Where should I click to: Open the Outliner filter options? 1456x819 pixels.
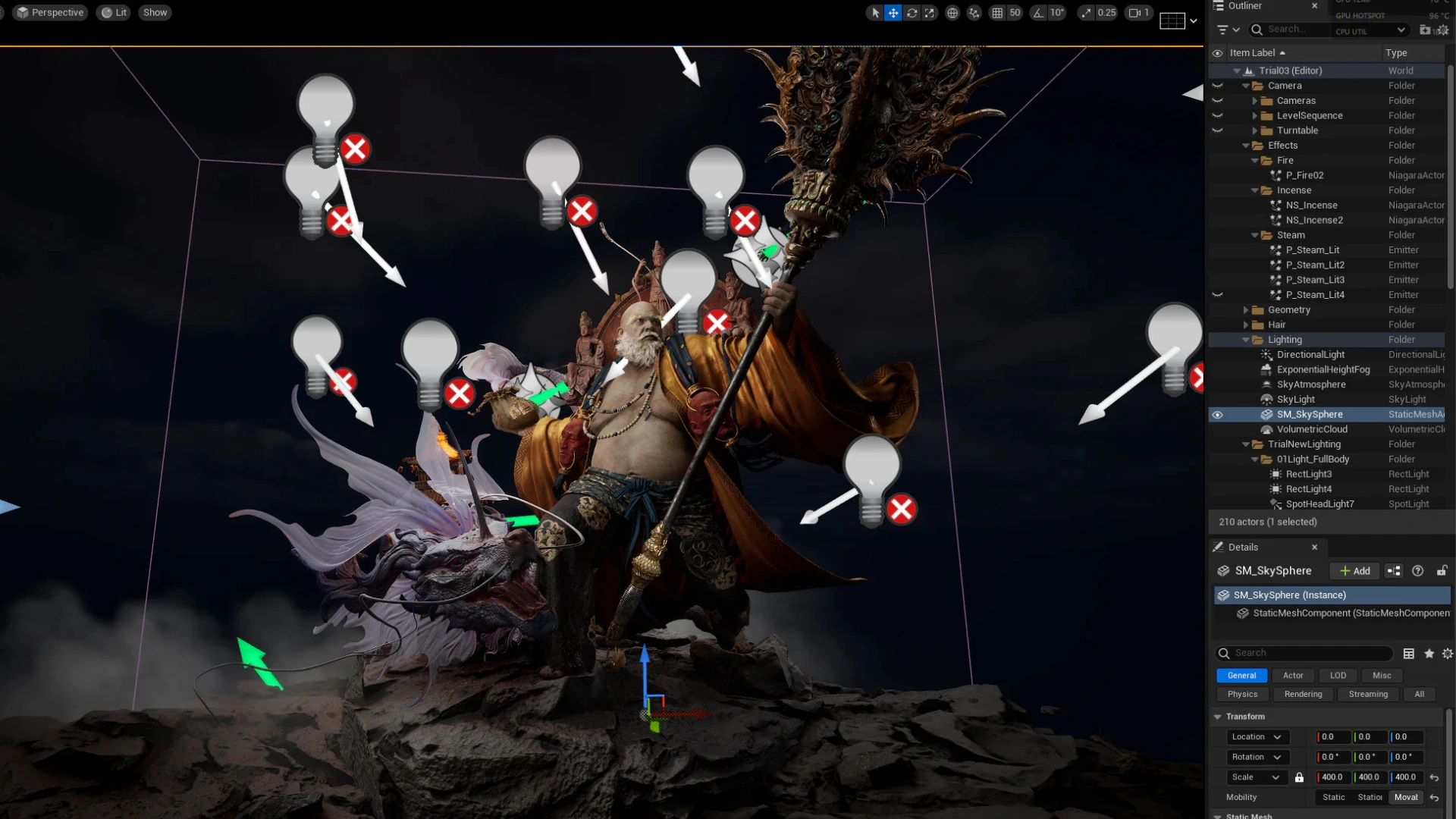(1228, 30)
